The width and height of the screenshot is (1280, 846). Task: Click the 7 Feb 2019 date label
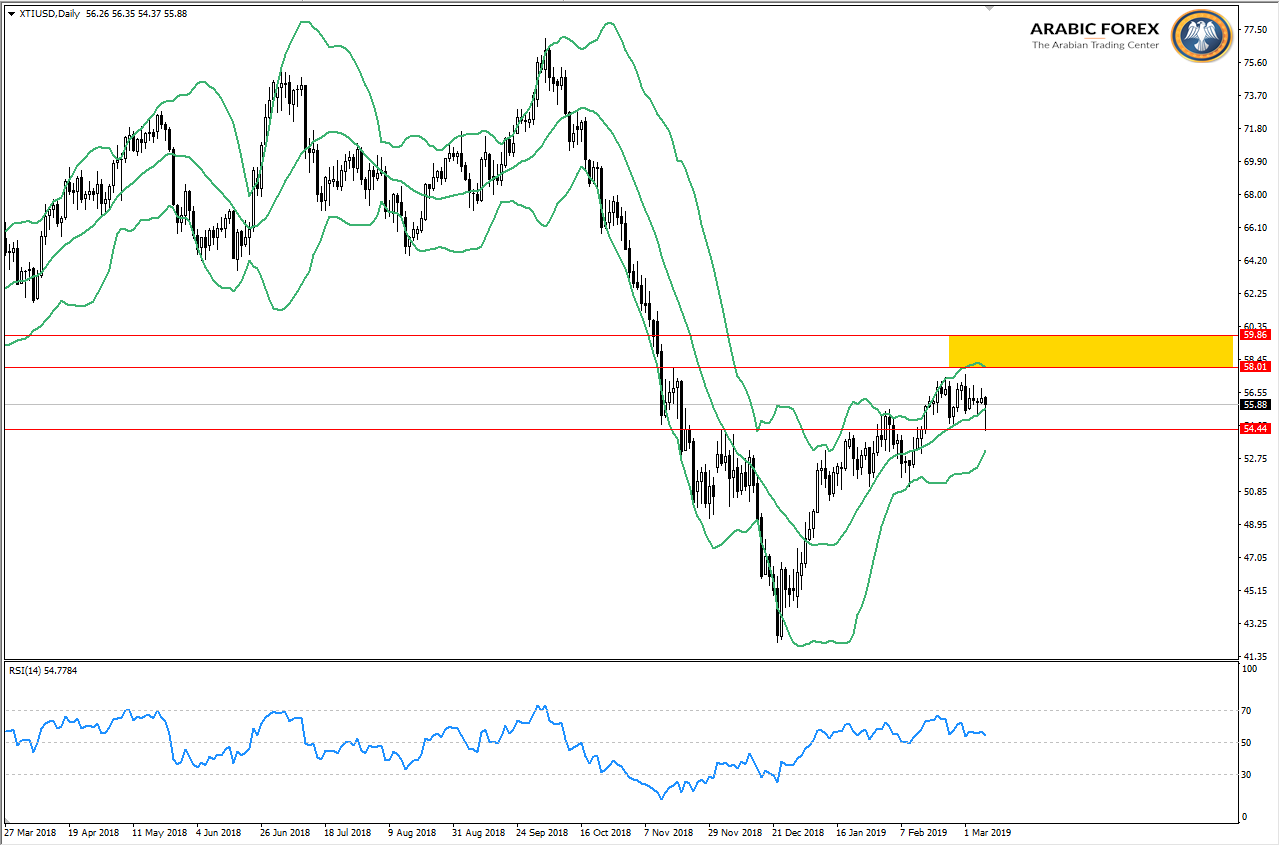[x=923, y=831]
